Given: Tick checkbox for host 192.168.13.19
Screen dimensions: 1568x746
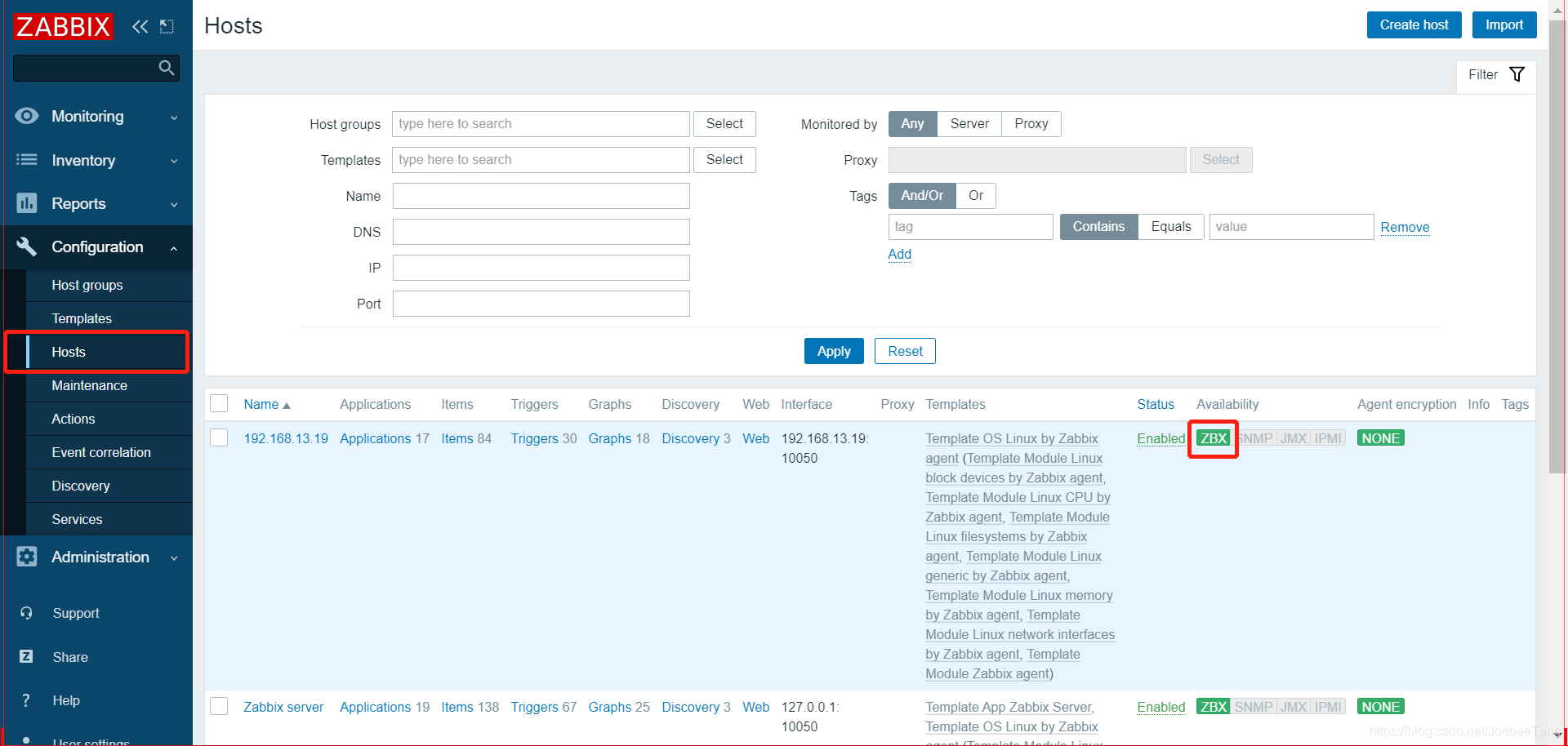Looking at the screenshot, I should (219, 437).
